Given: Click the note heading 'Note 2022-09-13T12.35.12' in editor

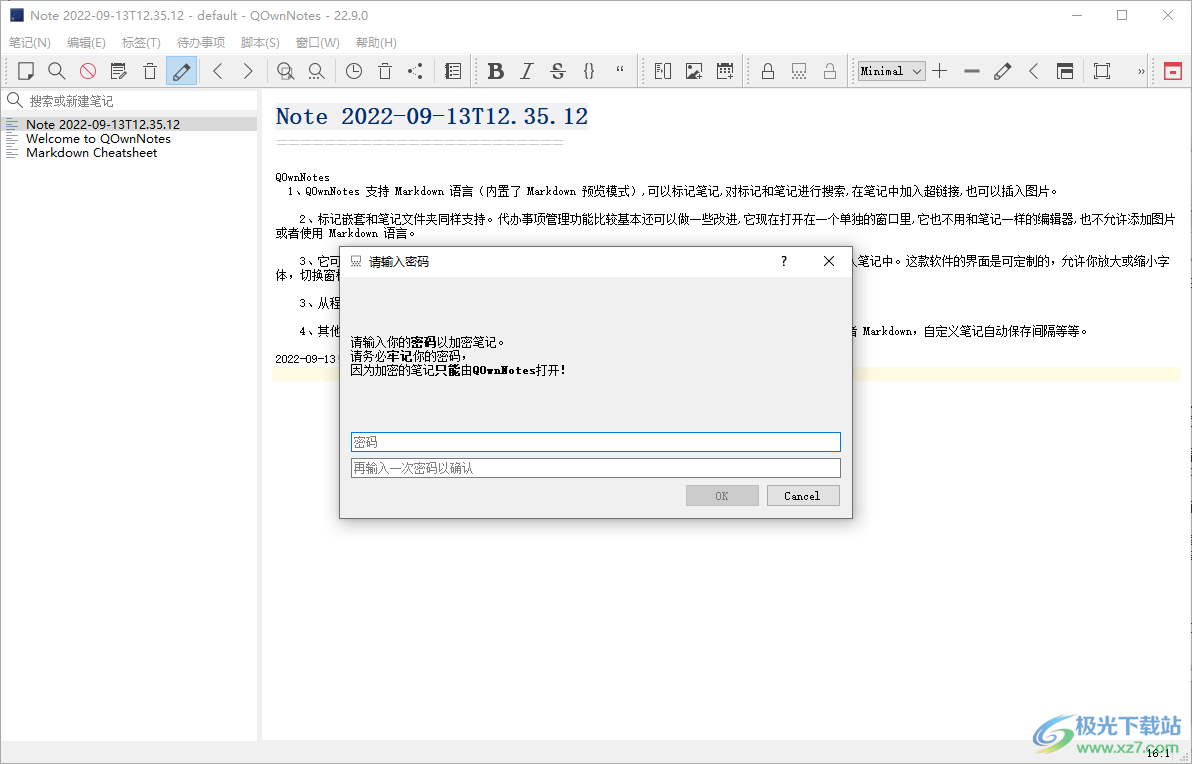Looking at the screenshot, I should (431, 116).
